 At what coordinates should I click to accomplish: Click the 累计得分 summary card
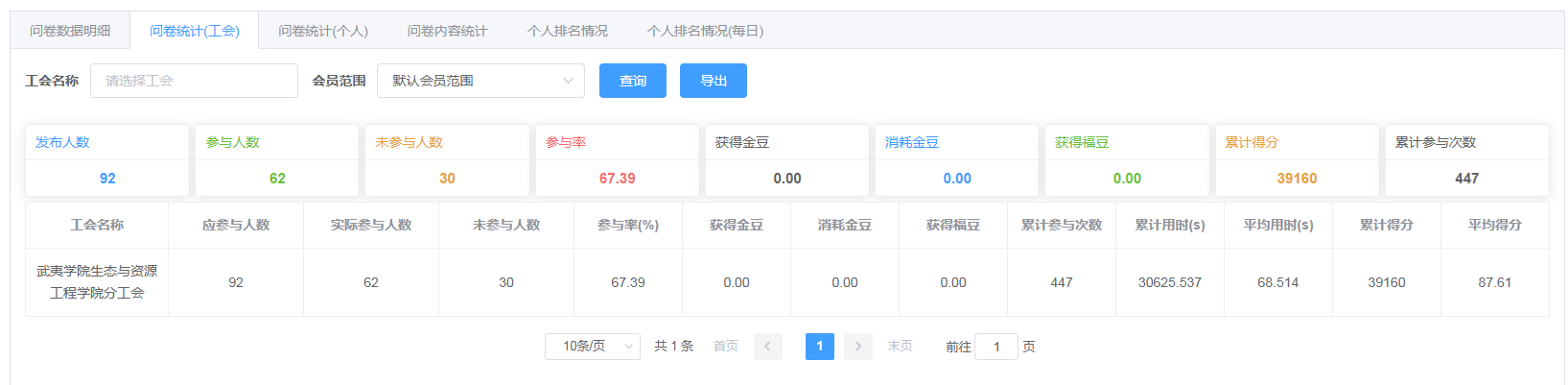click(1297, 160)
